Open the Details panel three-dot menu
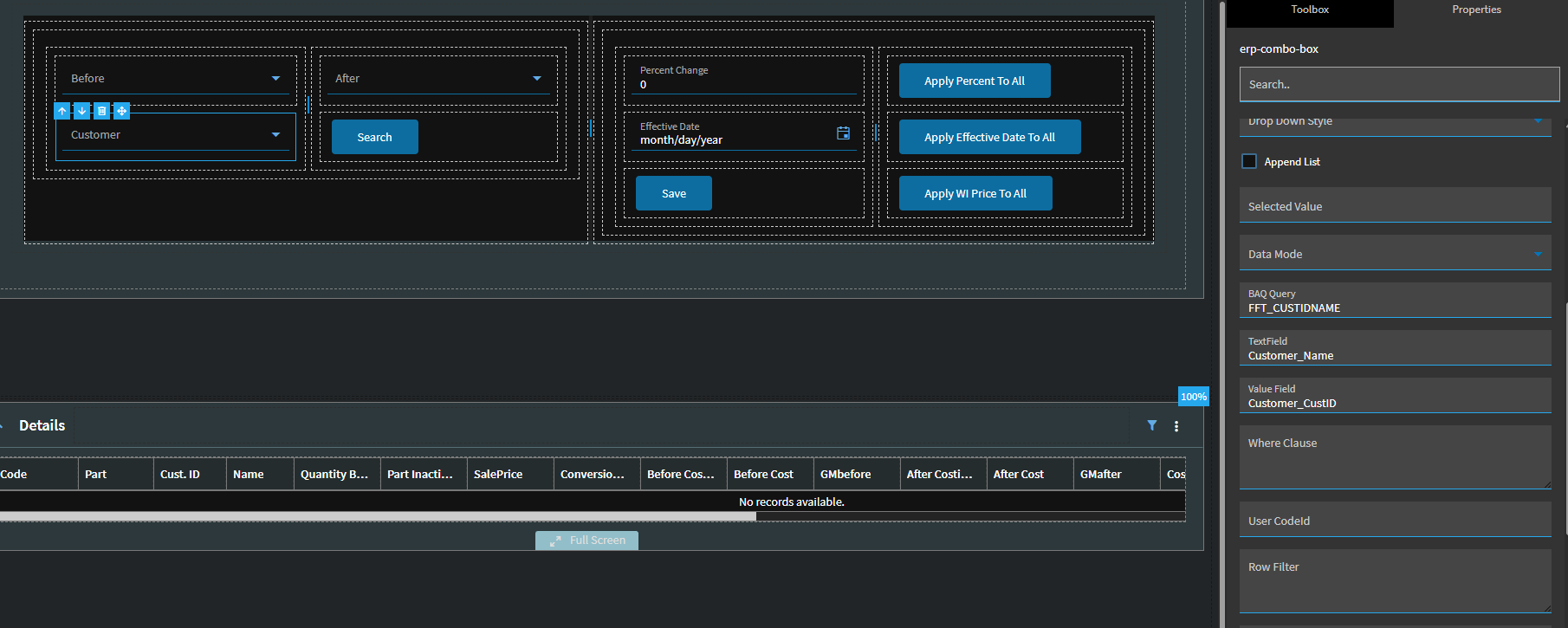 point(1176,426)
